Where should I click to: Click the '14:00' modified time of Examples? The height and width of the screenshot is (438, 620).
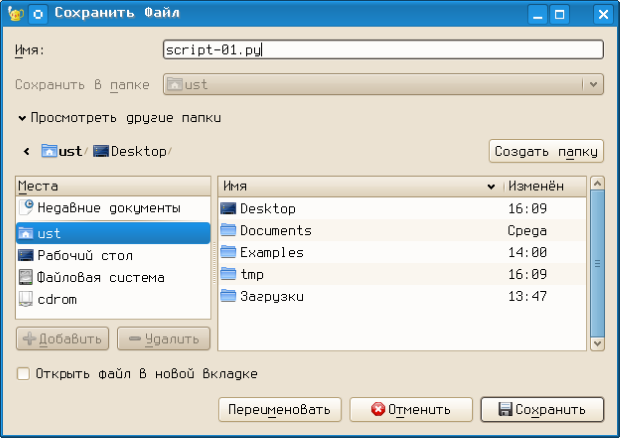(527, 252)
